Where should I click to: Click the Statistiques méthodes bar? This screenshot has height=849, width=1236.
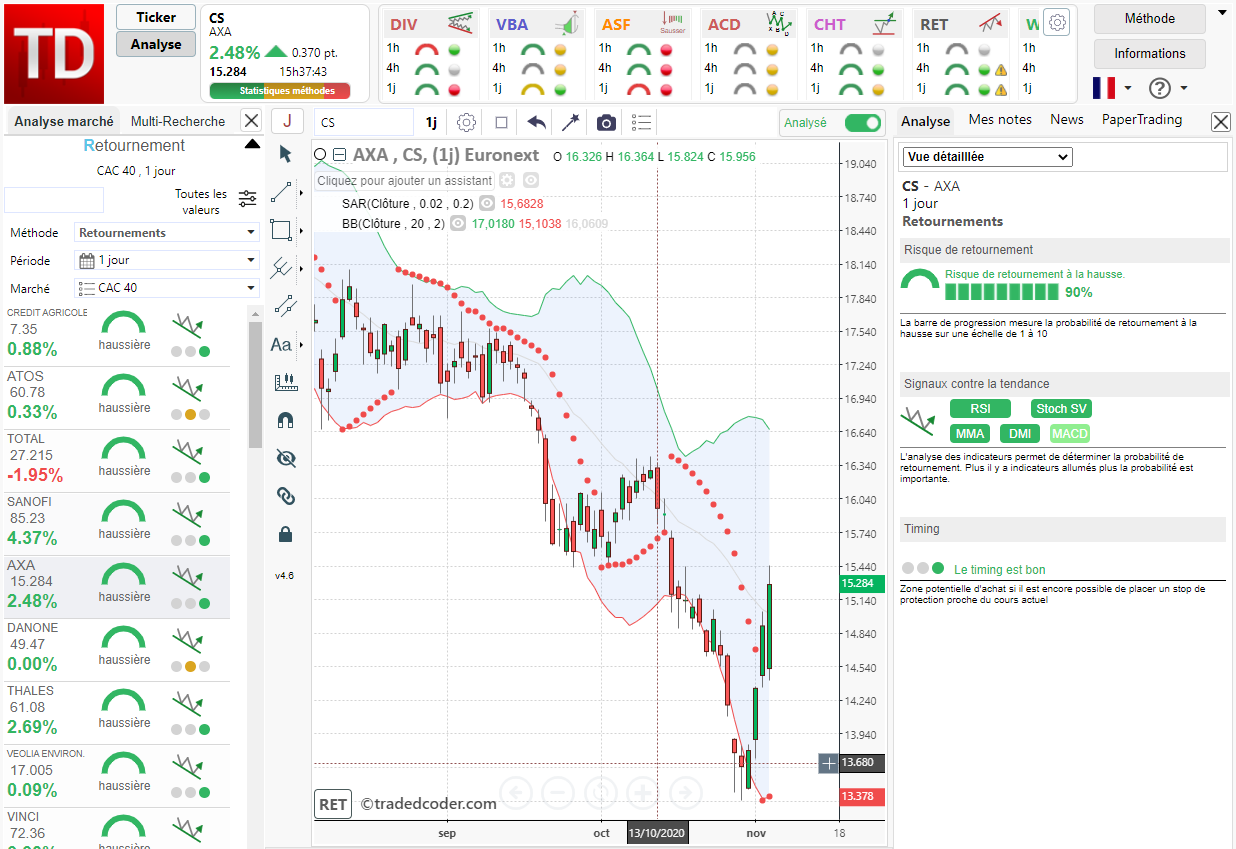pyautogui.click(x=280, y=91)
